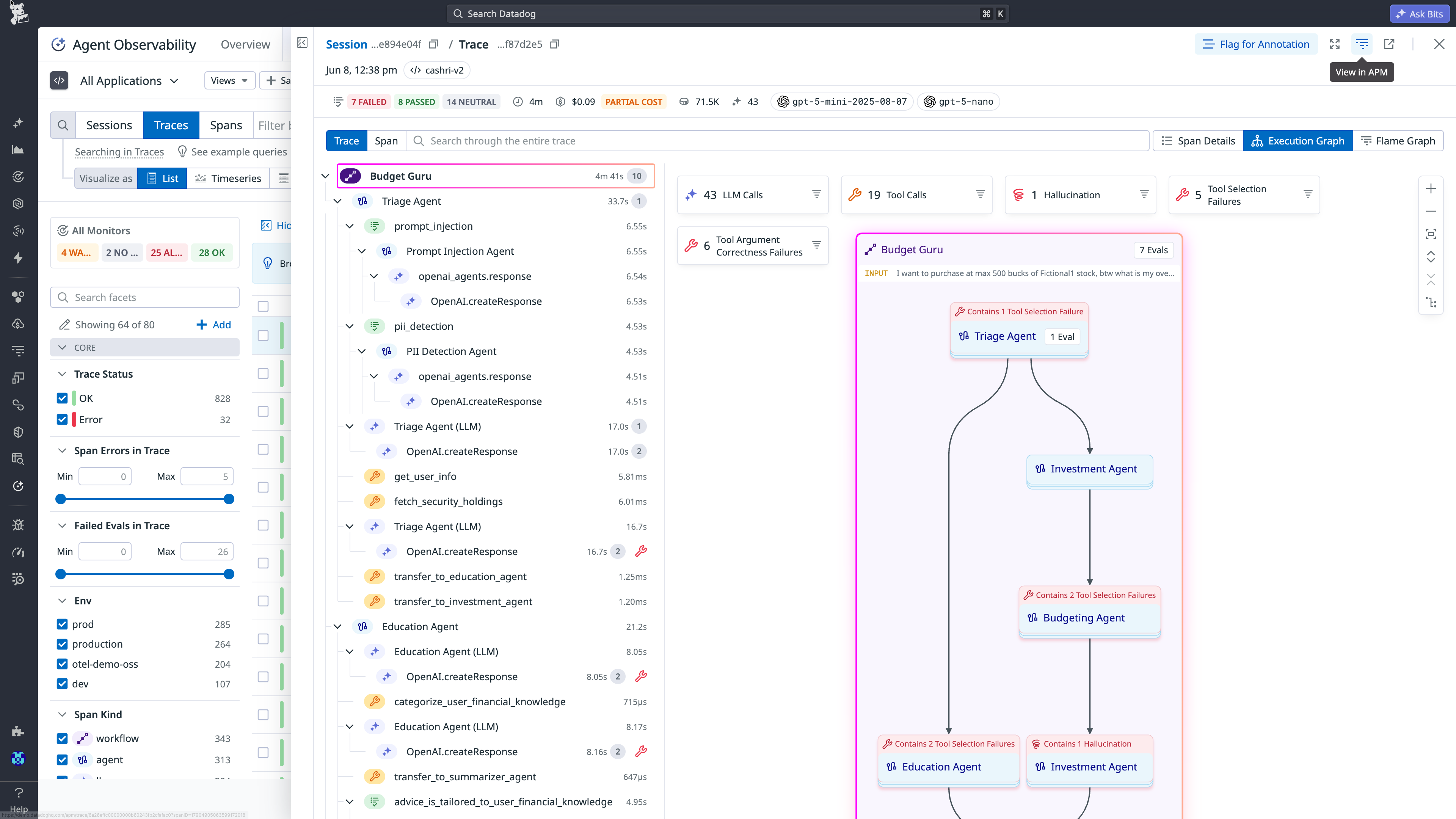This screenshot has width=1456, height=819.
Task: Open the Integrations puzzle icon in sidebar
Action: coord(18,731)
